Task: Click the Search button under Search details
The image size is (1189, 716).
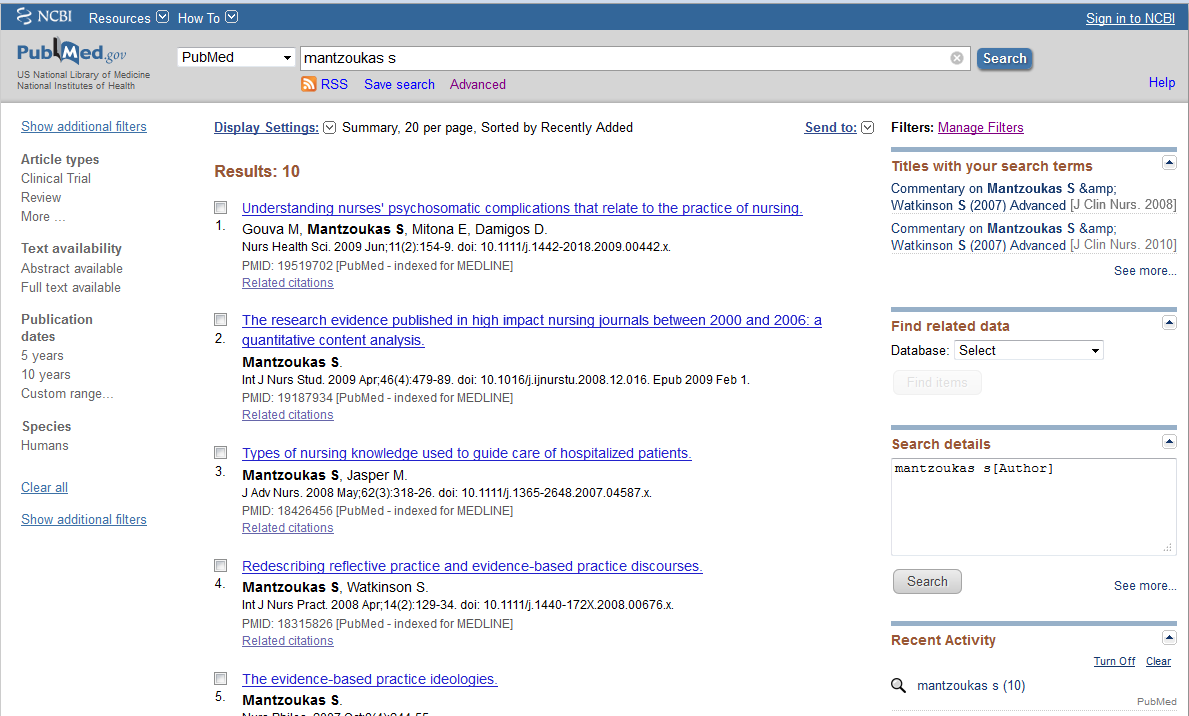Action: pos(927,582)
